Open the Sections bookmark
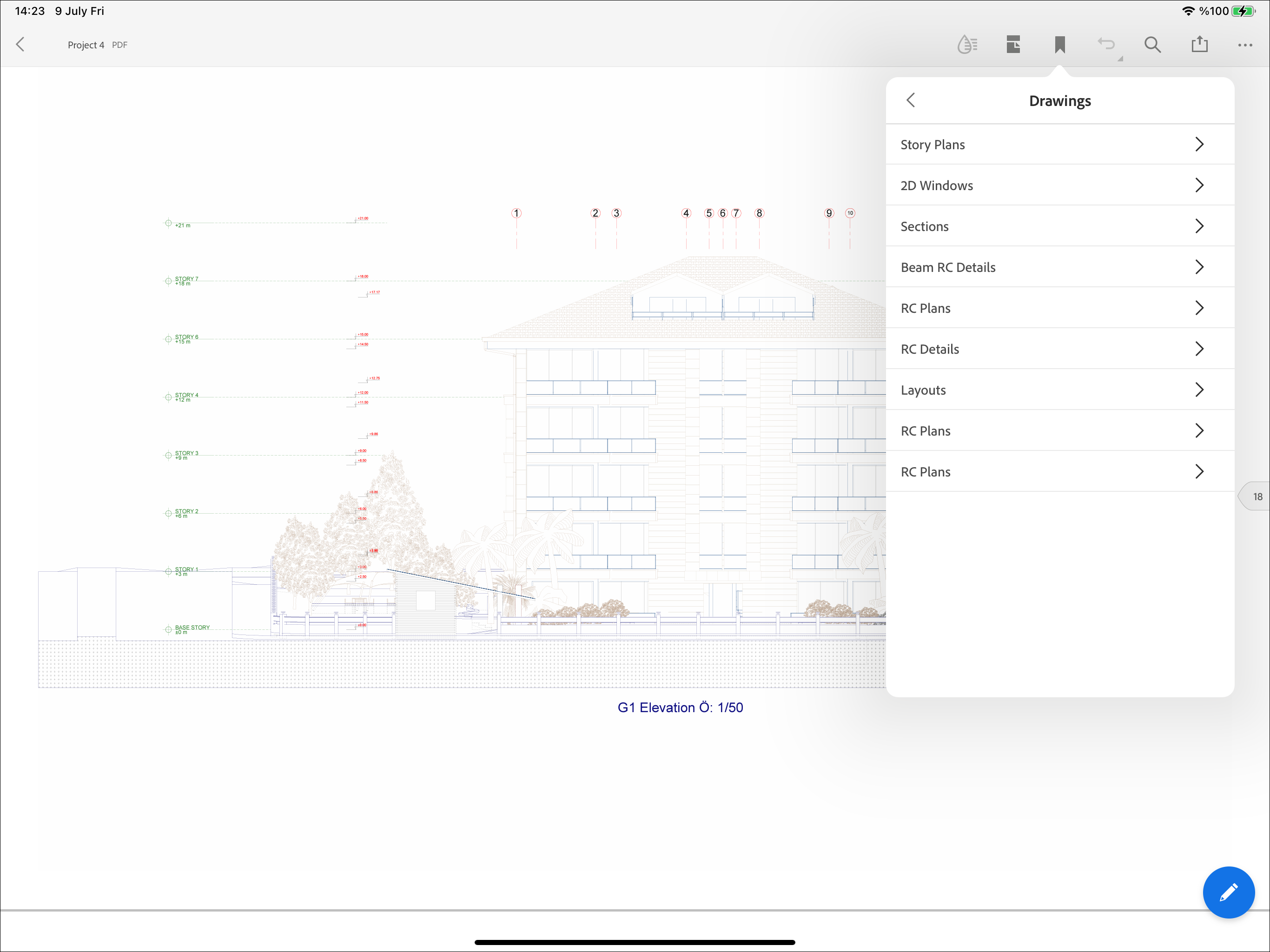Image resolution: width=1270 pixels, height=952 pixels. click(924, 226)
